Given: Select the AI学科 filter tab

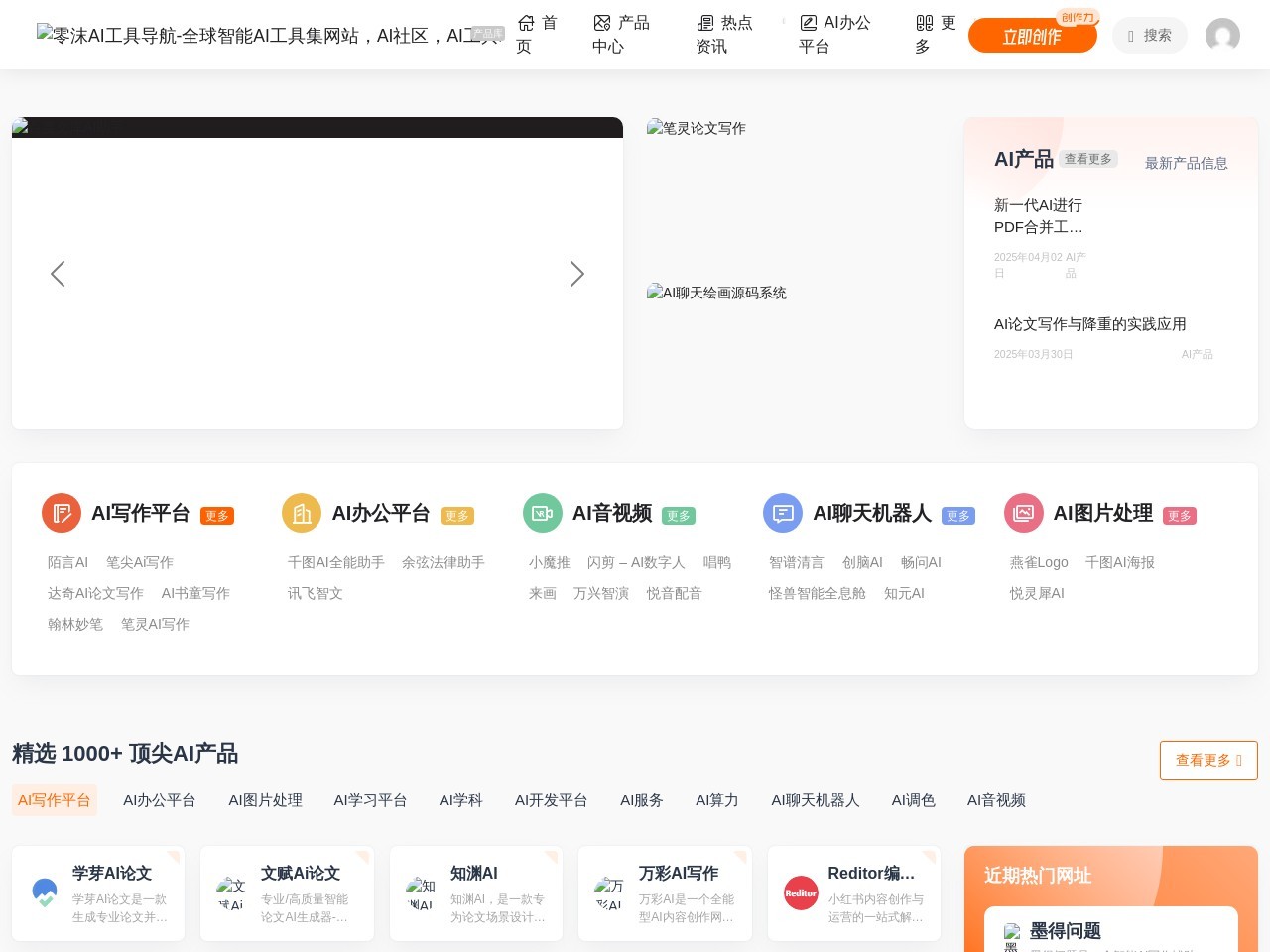Looking at the screenshot, I should [461, 800].
